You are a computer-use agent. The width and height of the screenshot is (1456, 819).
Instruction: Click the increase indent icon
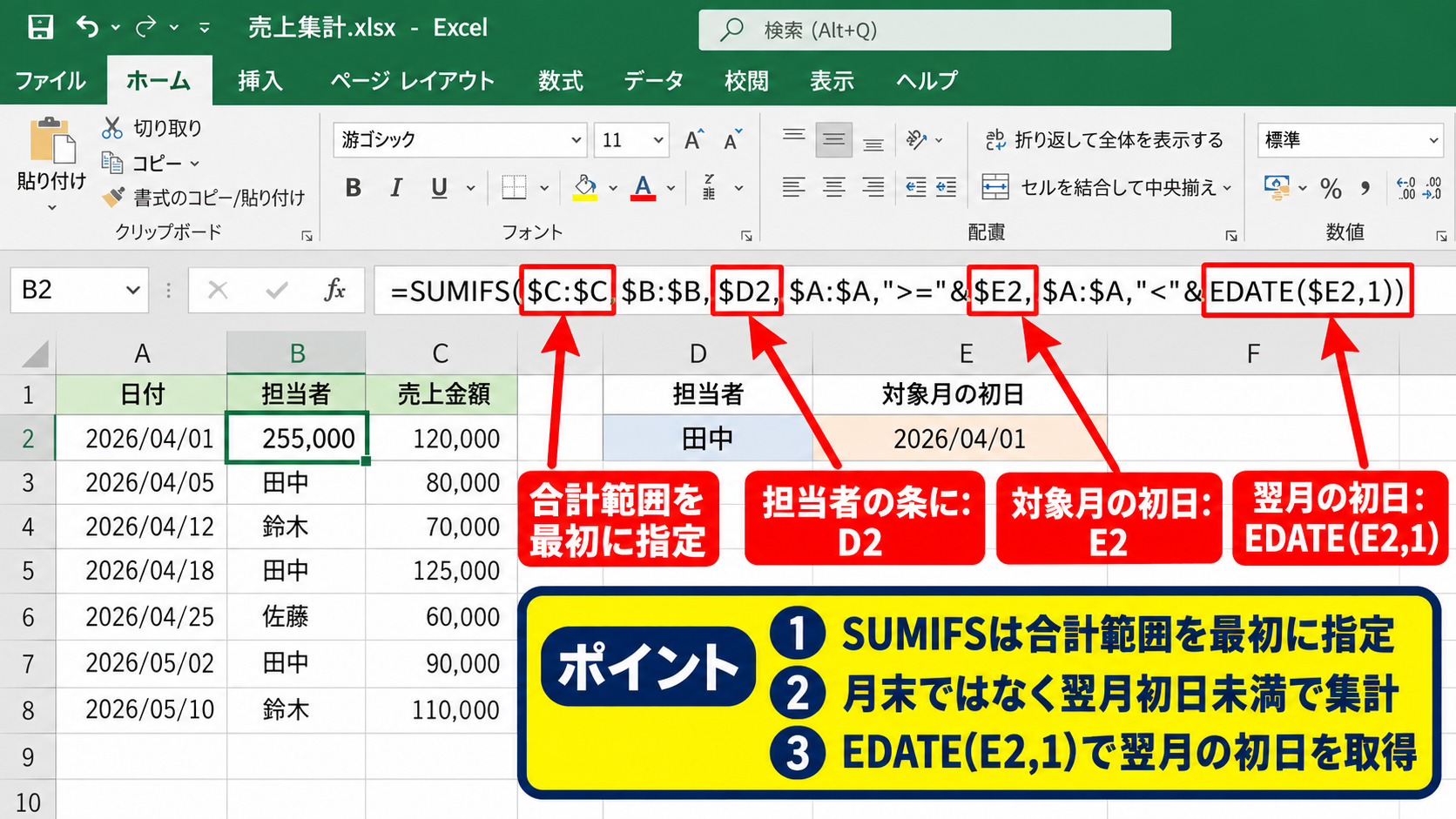(947, 187)
